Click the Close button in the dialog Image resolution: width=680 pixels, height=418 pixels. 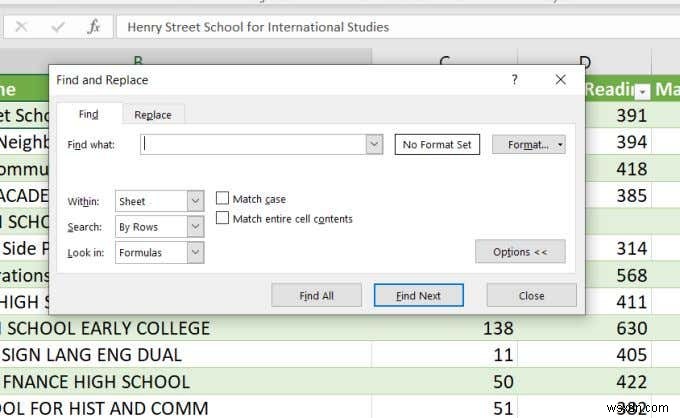(532, 295)
